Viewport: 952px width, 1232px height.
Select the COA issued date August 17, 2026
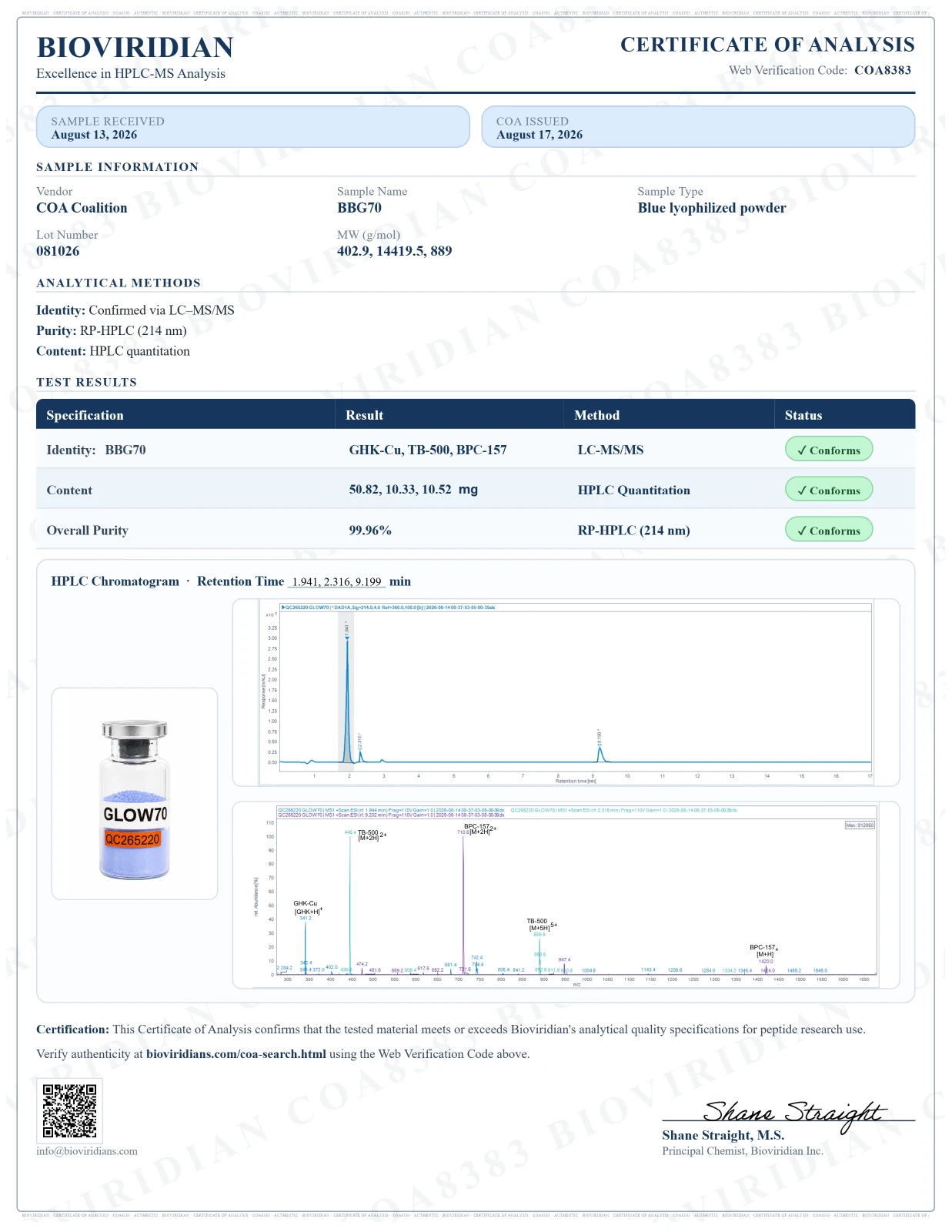(539, 135)
